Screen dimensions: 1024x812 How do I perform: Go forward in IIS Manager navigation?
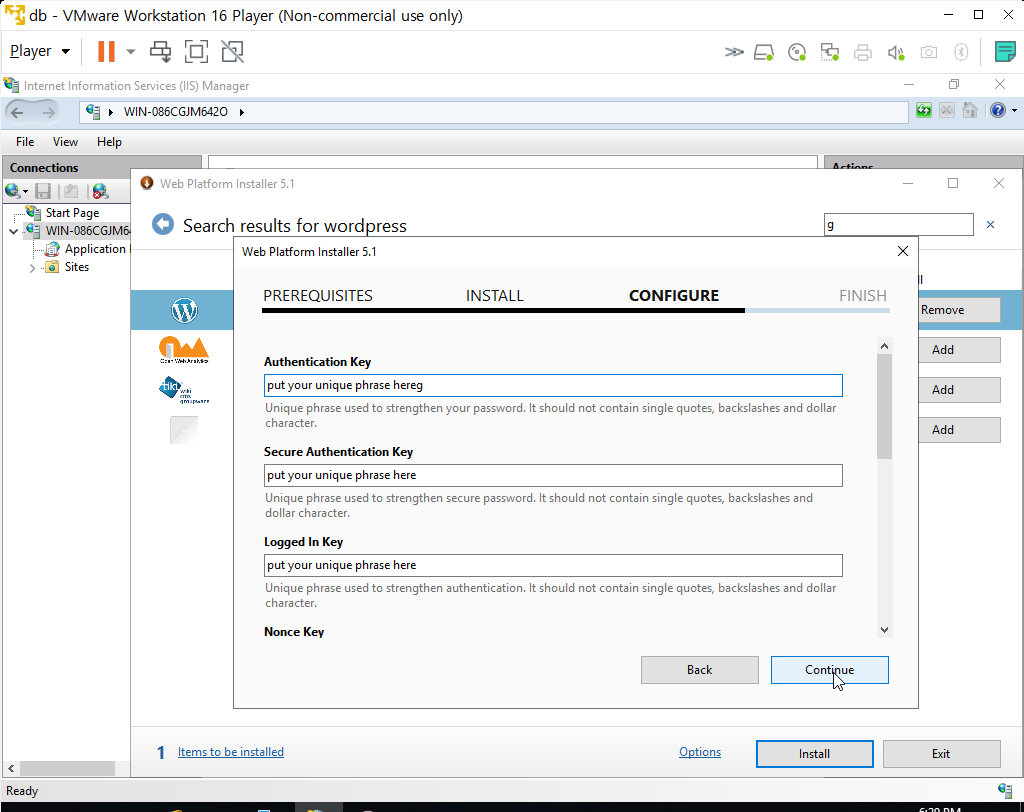point(48,112)
